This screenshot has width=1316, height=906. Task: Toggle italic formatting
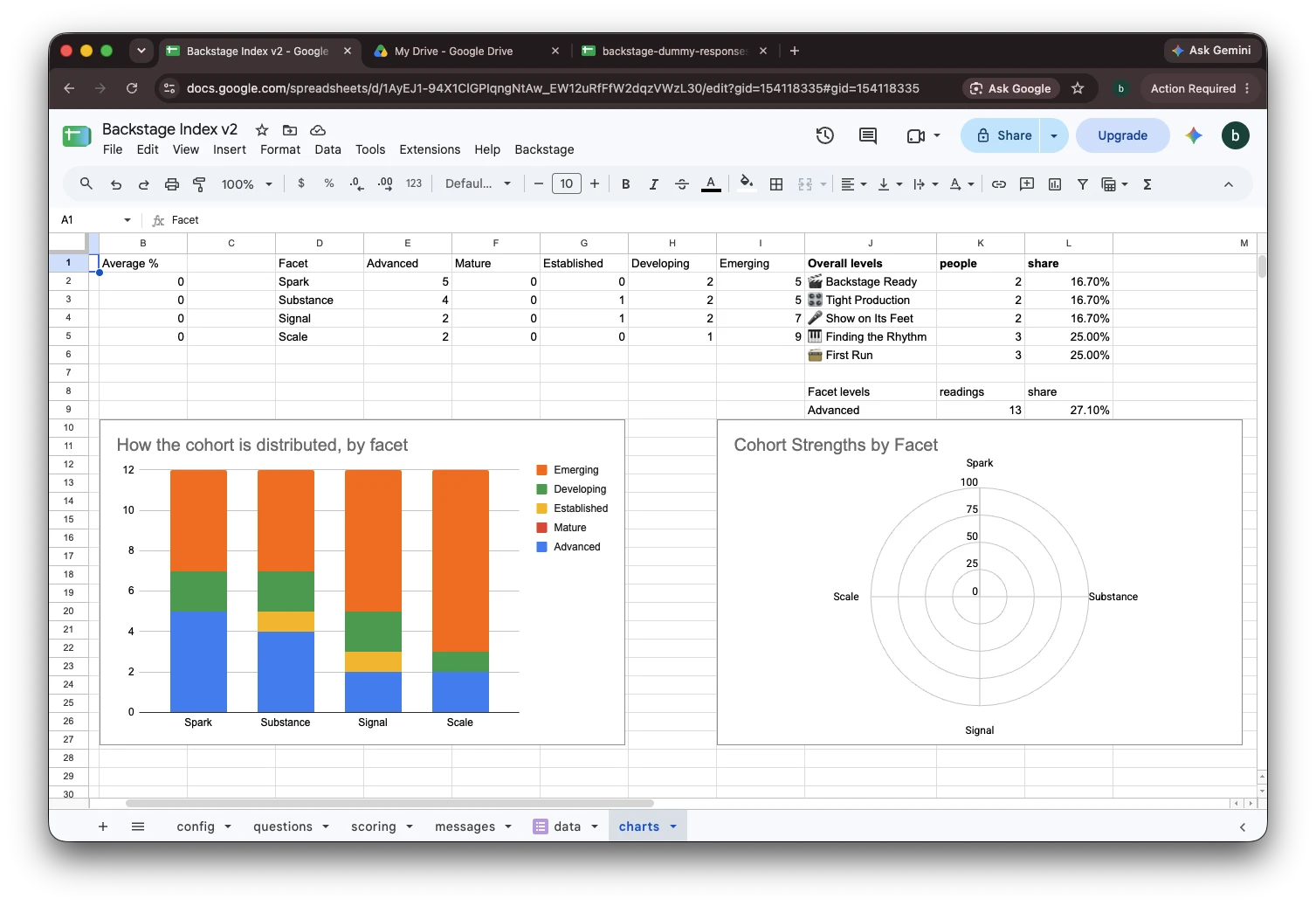653,183
